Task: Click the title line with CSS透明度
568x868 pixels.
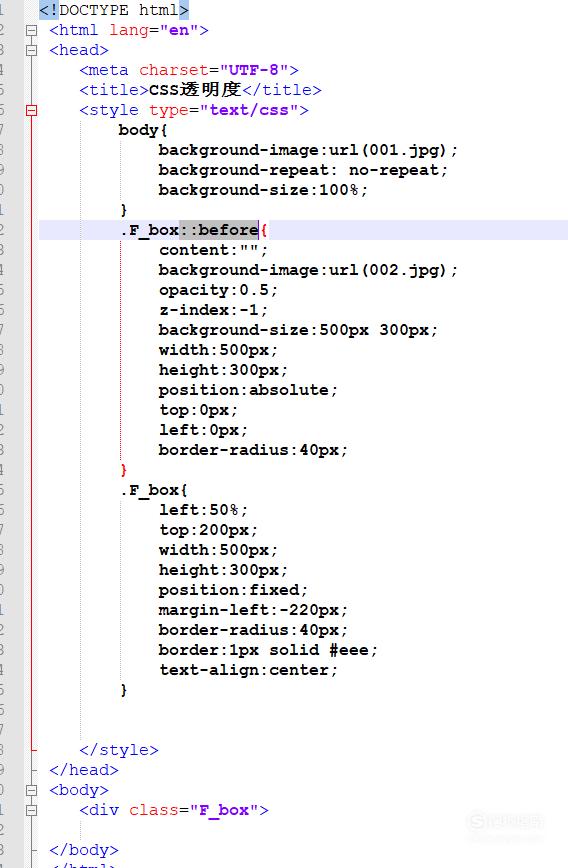Action: coord(200,90)
